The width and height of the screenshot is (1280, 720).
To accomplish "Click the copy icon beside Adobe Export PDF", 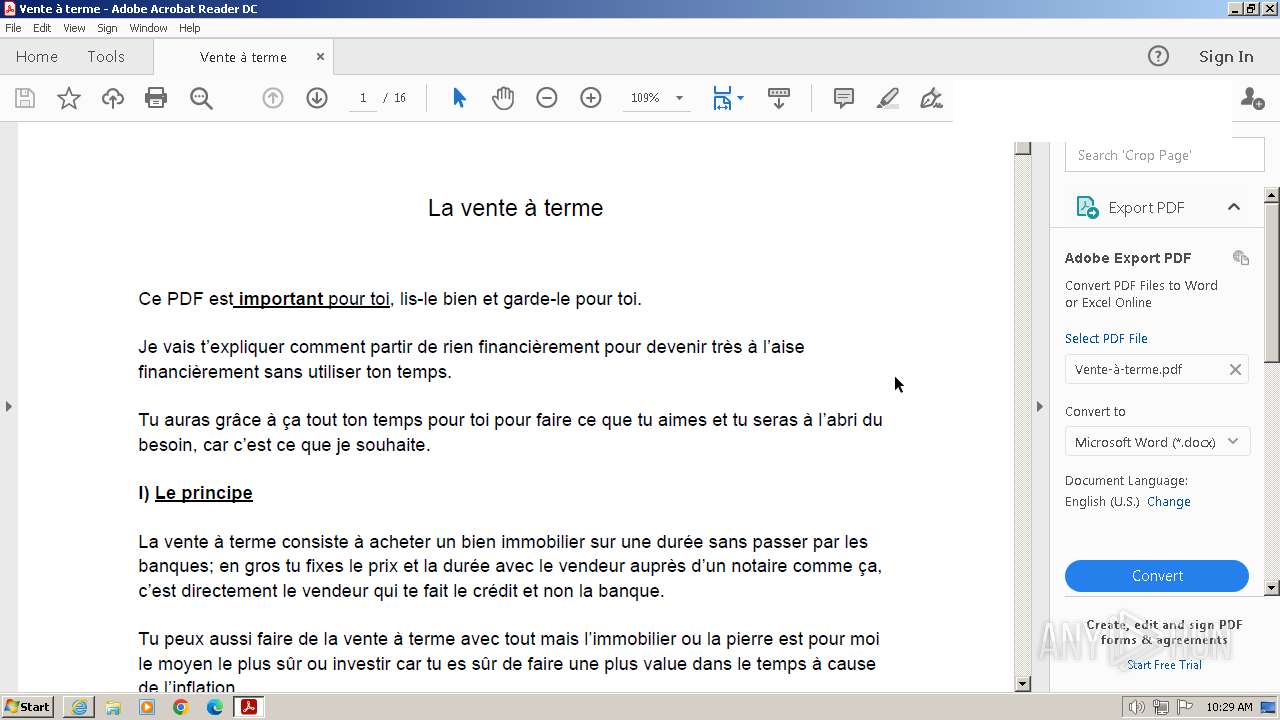I will pyautogui.click(x=1241, y=258).
